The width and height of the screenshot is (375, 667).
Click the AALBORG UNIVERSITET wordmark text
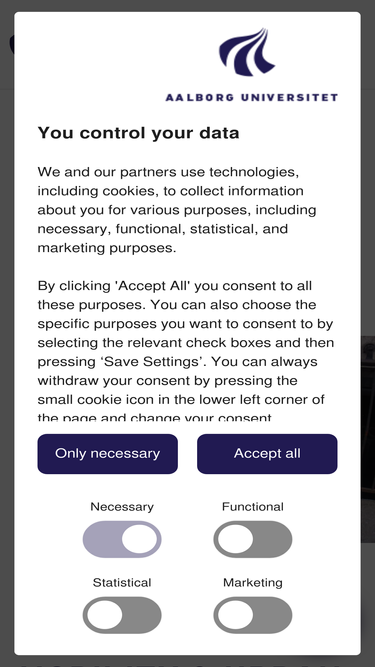pyautogui.click(x=252, y=97)
